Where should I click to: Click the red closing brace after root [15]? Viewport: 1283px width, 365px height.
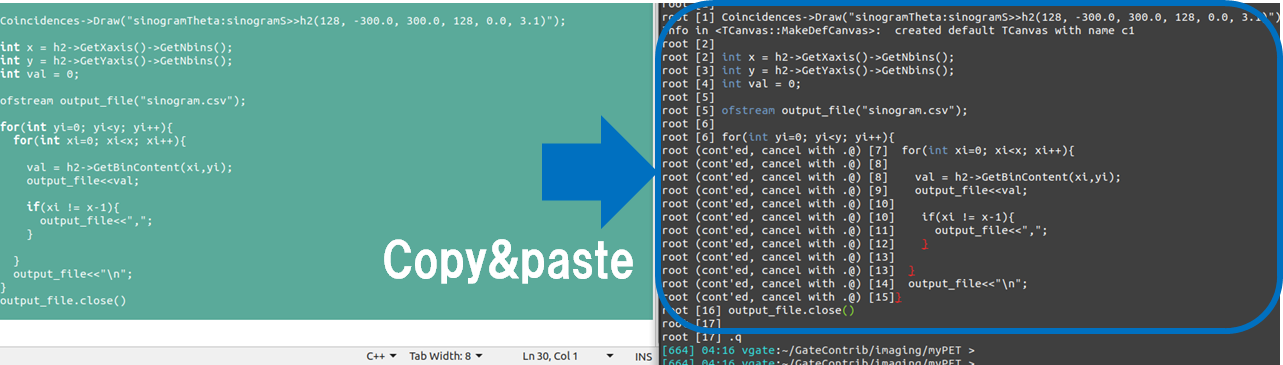(899, 297)
